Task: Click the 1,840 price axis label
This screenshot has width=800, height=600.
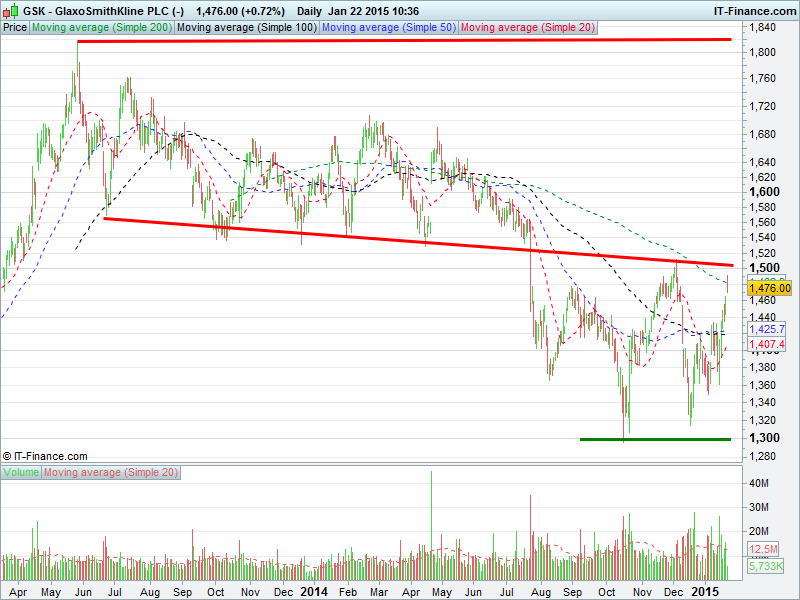Action: 762,27
